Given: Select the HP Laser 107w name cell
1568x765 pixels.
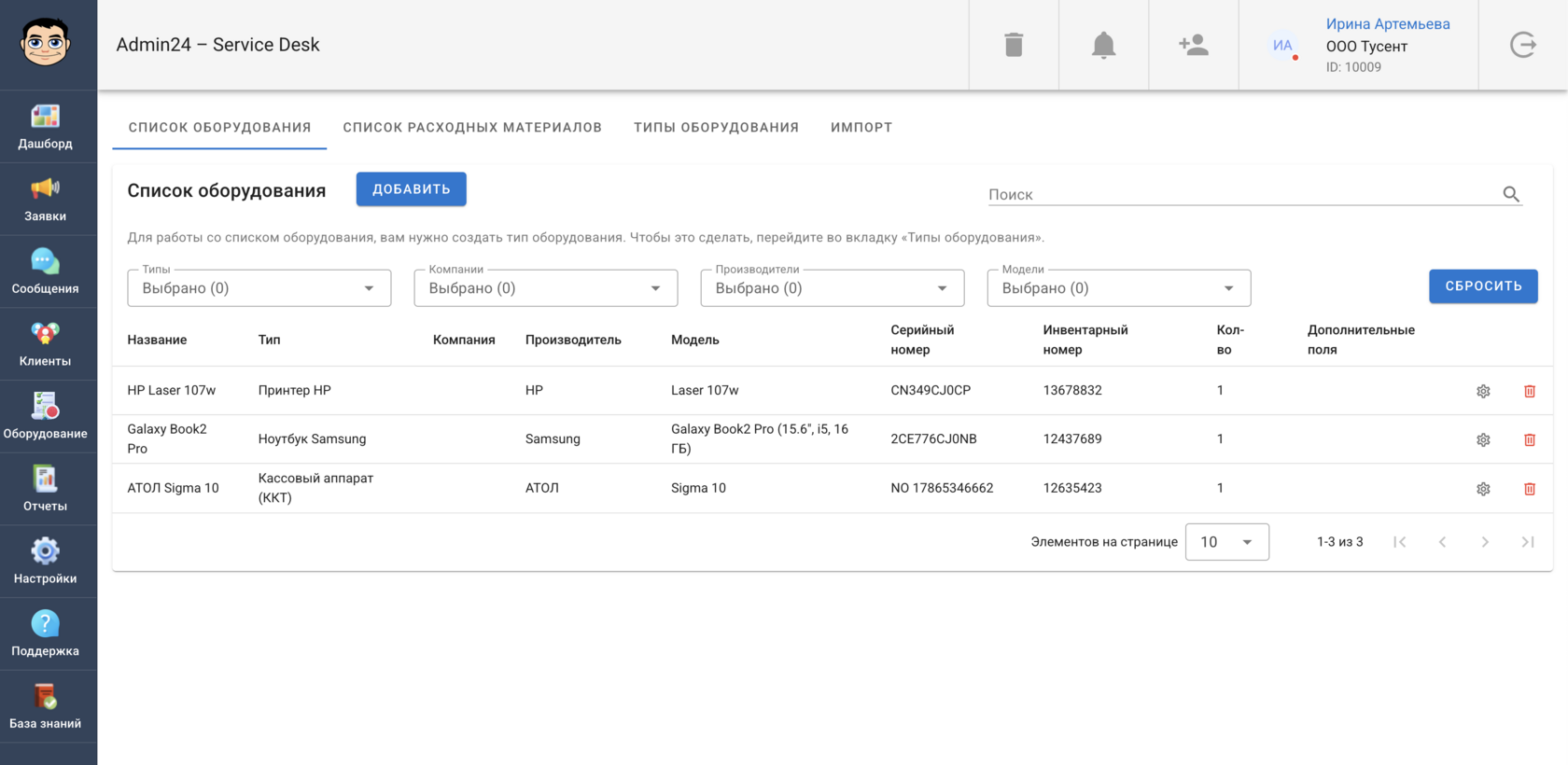Looking at the screenshot, I should (172, 390).
